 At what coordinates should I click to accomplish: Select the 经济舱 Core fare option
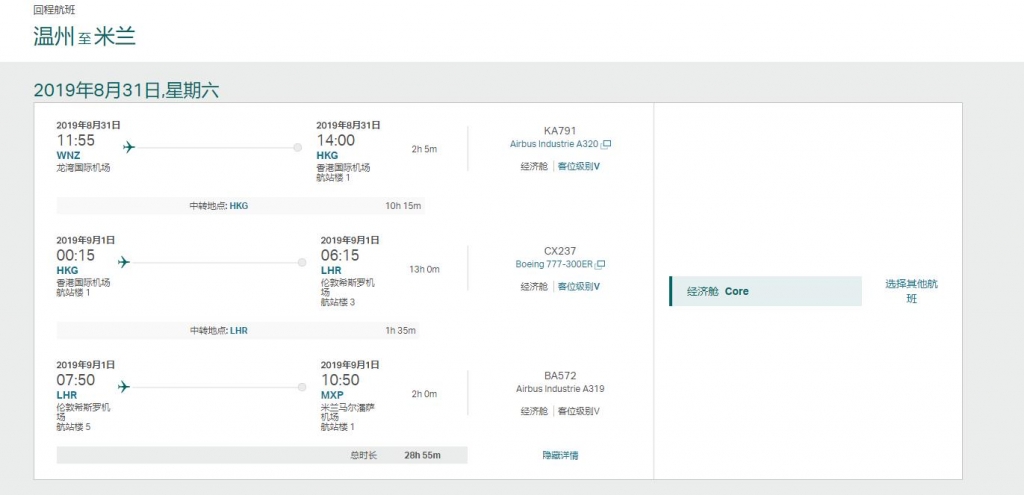765,291
